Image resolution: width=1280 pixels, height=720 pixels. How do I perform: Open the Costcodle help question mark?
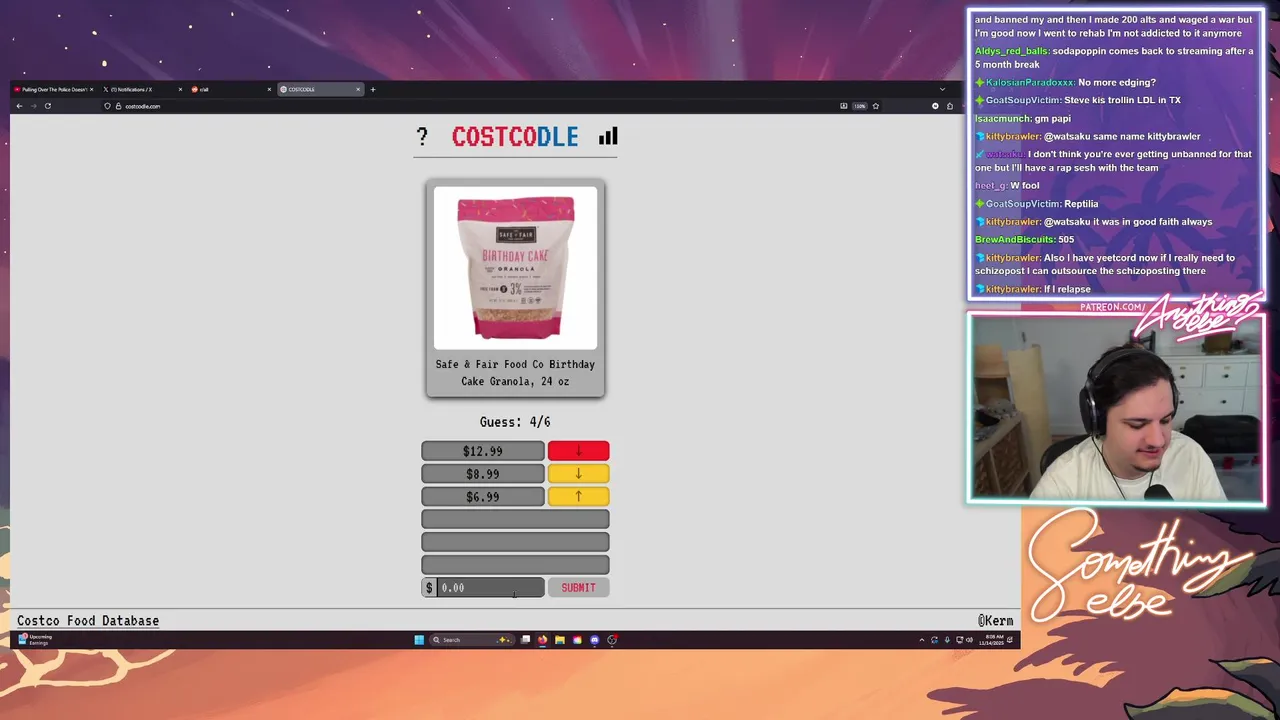(x=422, y=136)
